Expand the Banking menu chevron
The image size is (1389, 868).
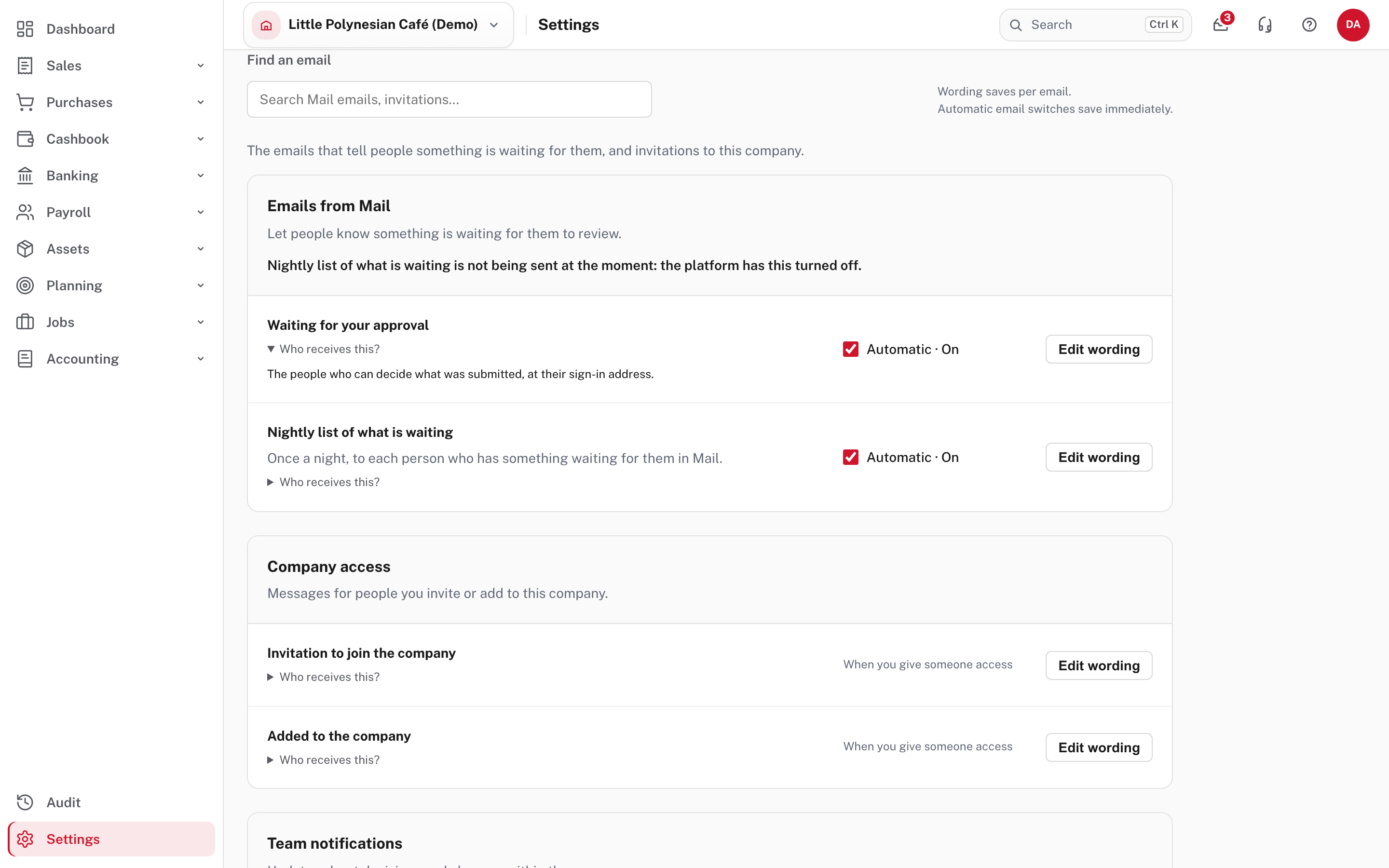200,176
